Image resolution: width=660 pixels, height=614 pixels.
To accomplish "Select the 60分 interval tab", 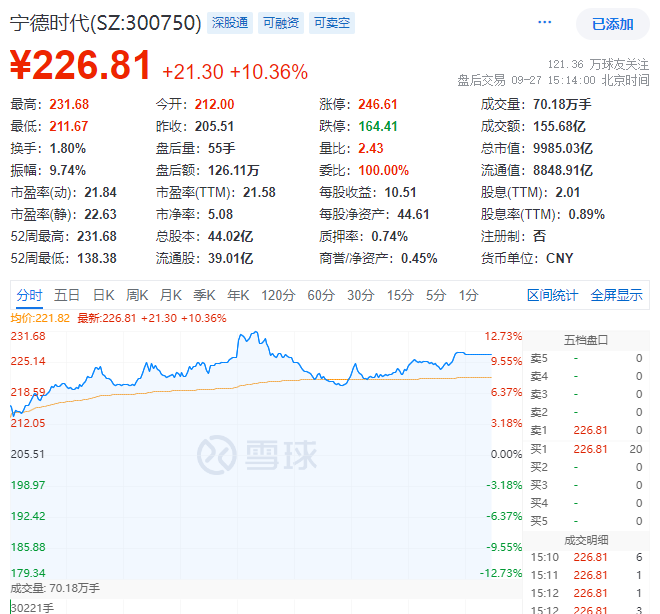I will point(321,295).
